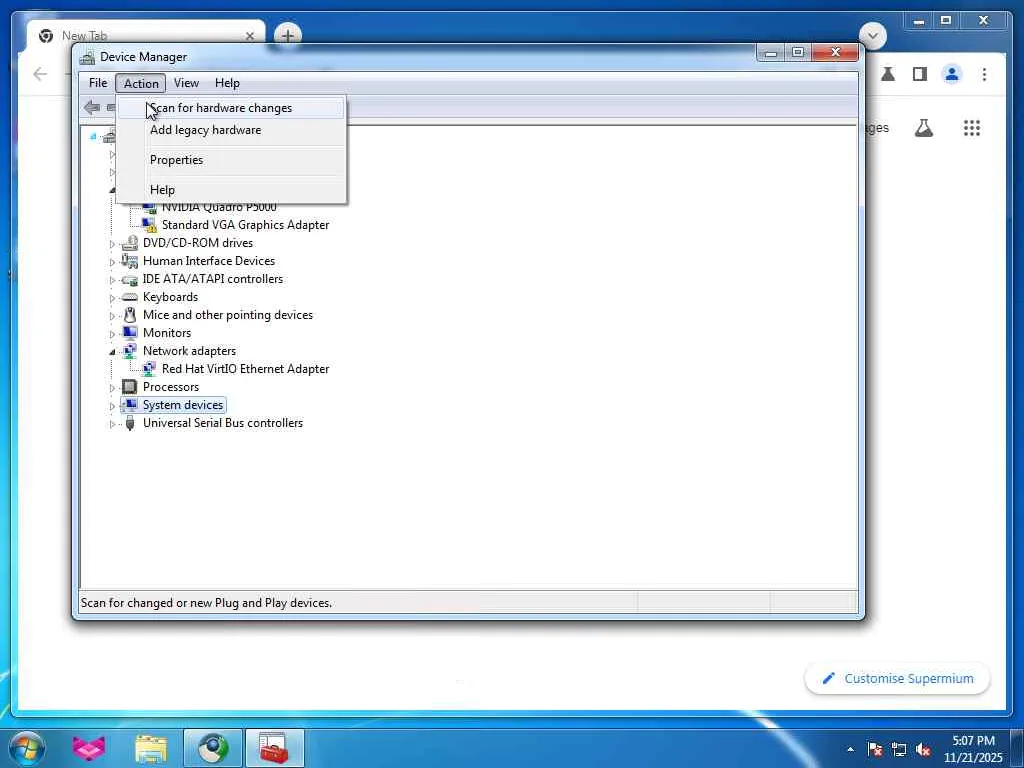1024x768 pixels.
Task: Click the Red Hat VirtIO adapter icon
Action: [150, 369]
